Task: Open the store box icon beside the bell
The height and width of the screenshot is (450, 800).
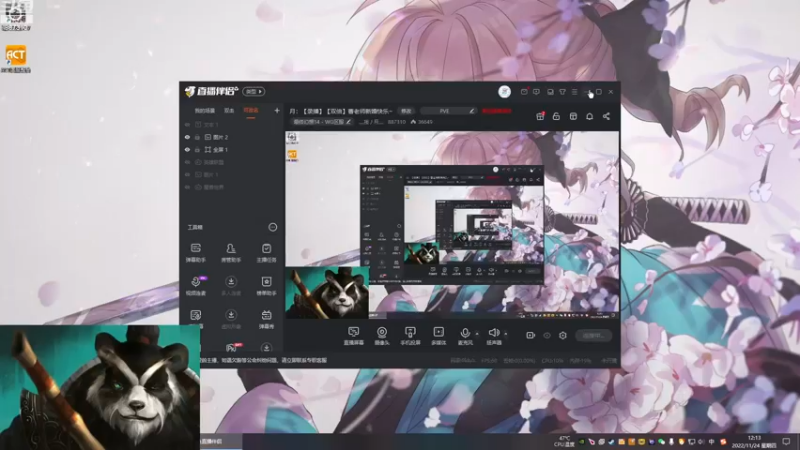Action: [x=573, y=116]
